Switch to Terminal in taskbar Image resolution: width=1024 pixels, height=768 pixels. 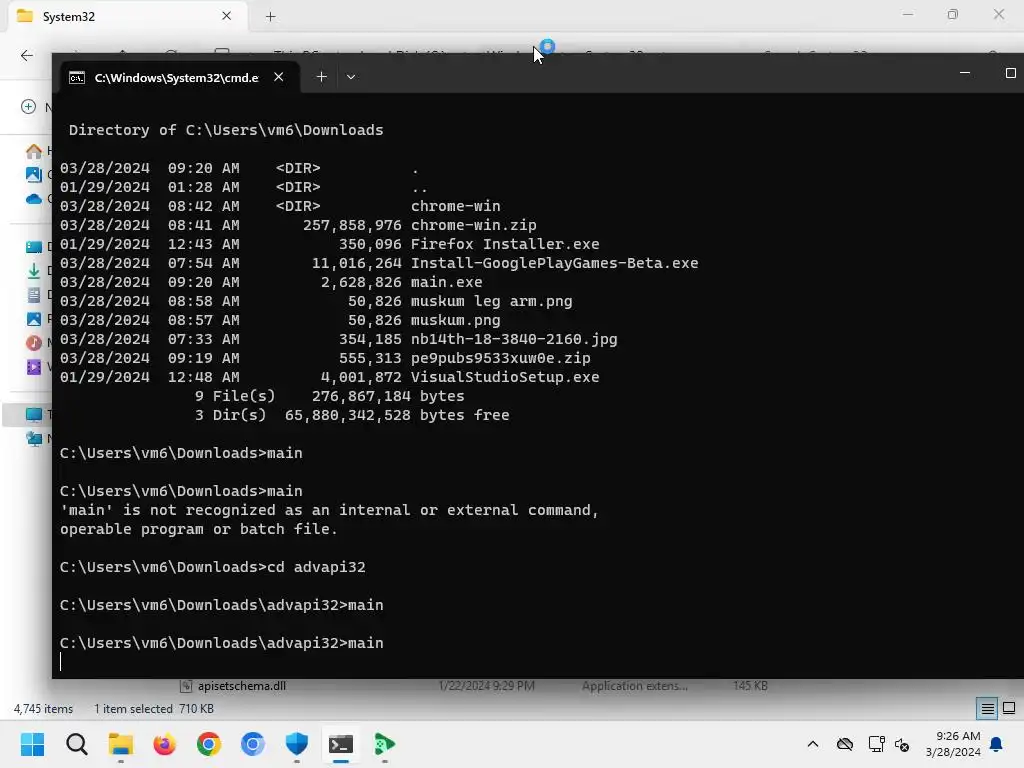(341, 744)
